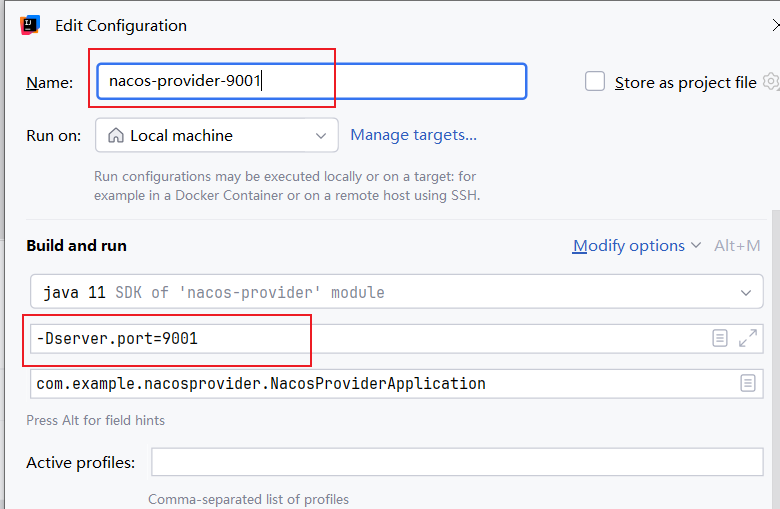Click the IntelliJ IDEA logo icon
The height and width of the screenshot is (509, 780).
pos(30,25)
